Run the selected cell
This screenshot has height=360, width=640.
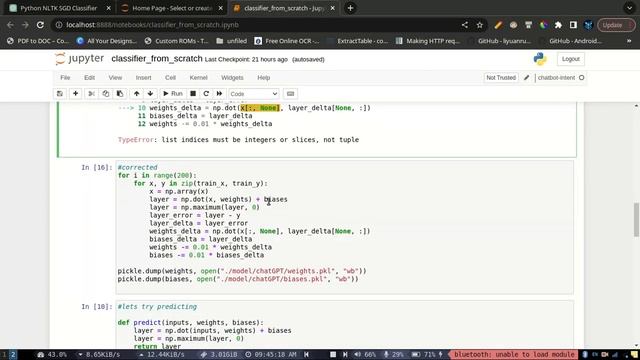pyautogui.click(x=173, y=93)
